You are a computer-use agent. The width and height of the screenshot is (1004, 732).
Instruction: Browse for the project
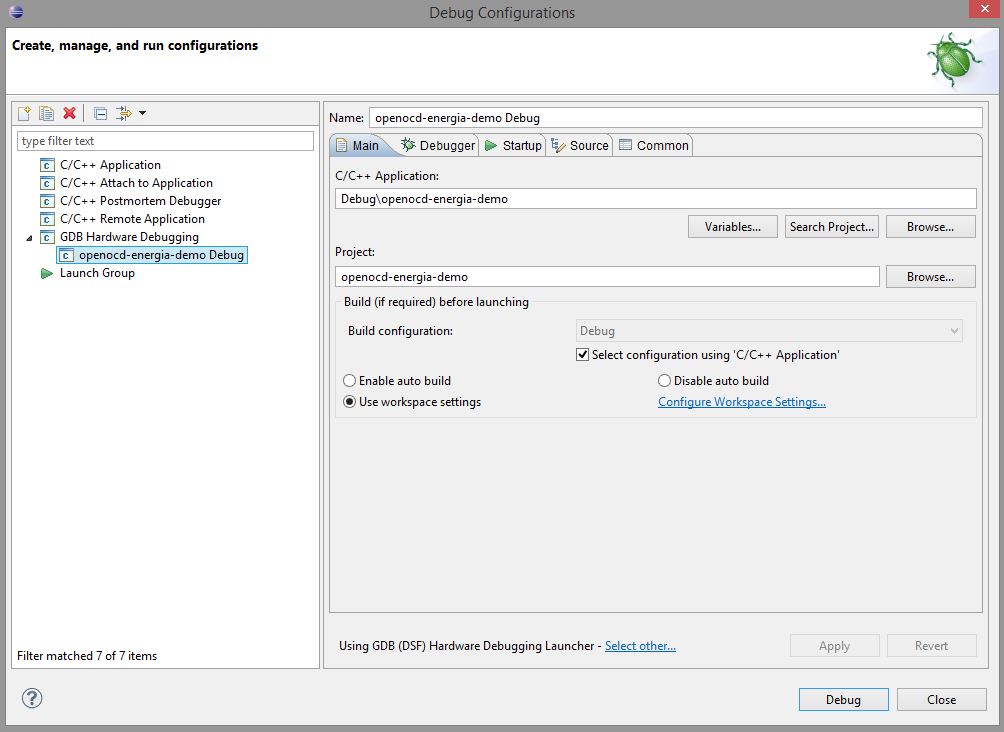(930, 277)
